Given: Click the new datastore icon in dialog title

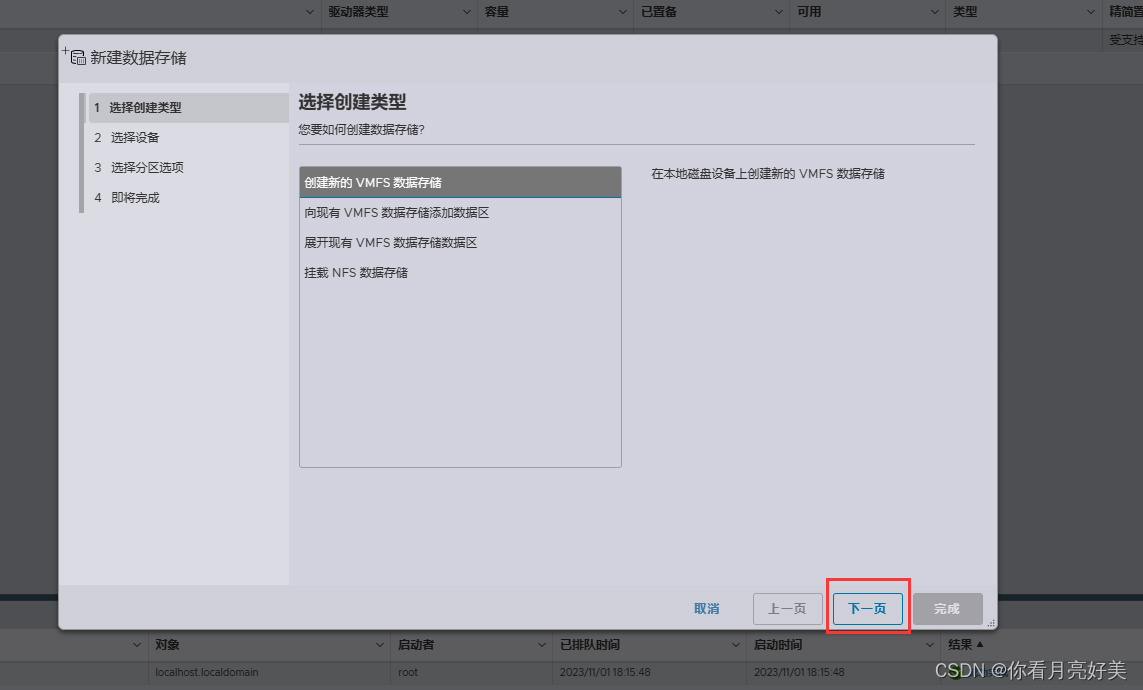Looking at the screenshot, I should coord(74,56).
